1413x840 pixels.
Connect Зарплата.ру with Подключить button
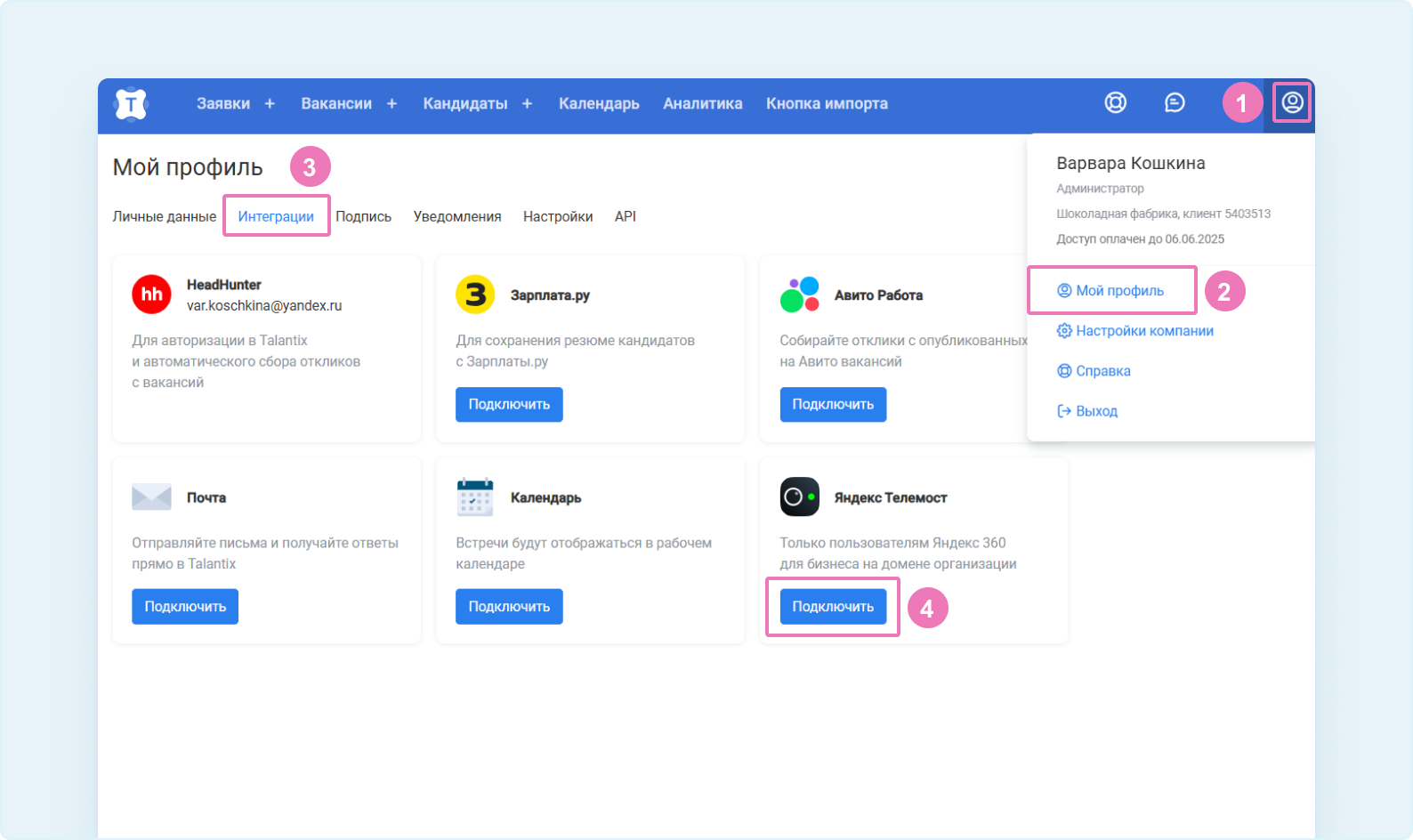pyautogui.click(x=509, y=404)
